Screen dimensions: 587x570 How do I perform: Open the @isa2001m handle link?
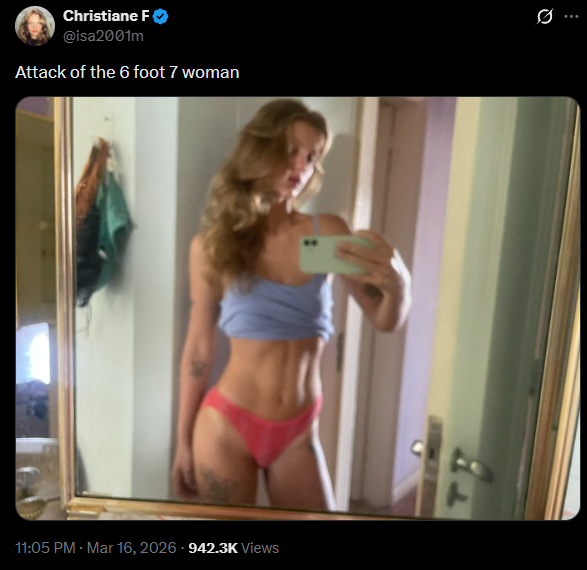tap(103, 36)
